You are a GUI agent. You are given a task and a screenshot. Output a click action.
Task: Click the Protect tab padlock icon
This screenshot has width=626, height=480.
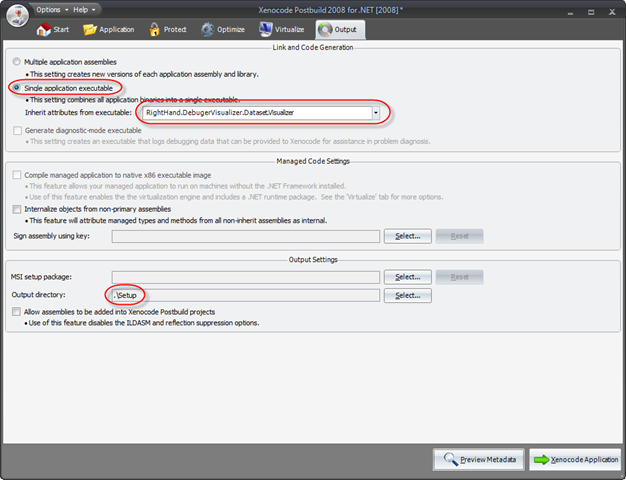pos(155,29)
